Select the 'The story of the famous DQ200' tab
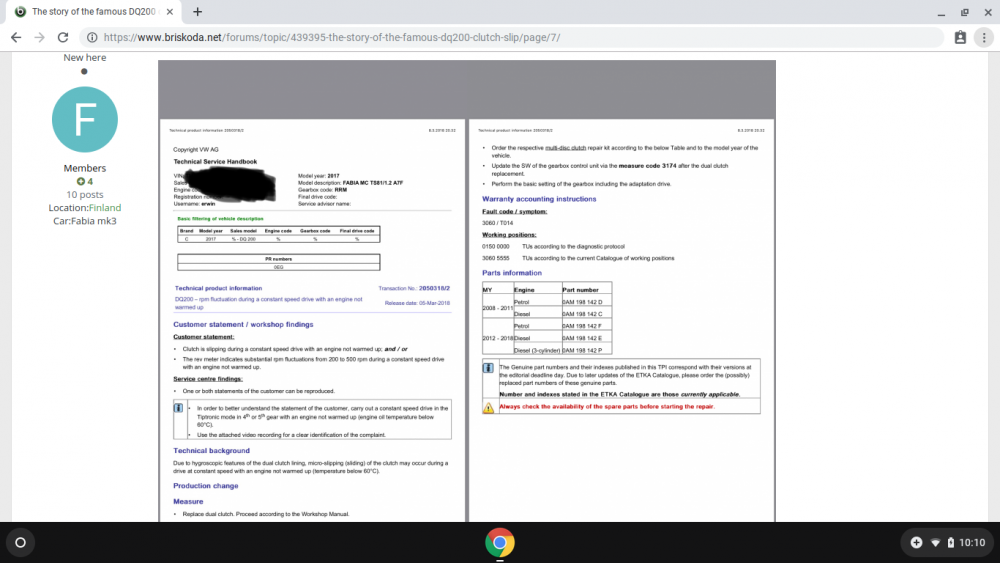The image size is (1000, 563). (94, 11)
